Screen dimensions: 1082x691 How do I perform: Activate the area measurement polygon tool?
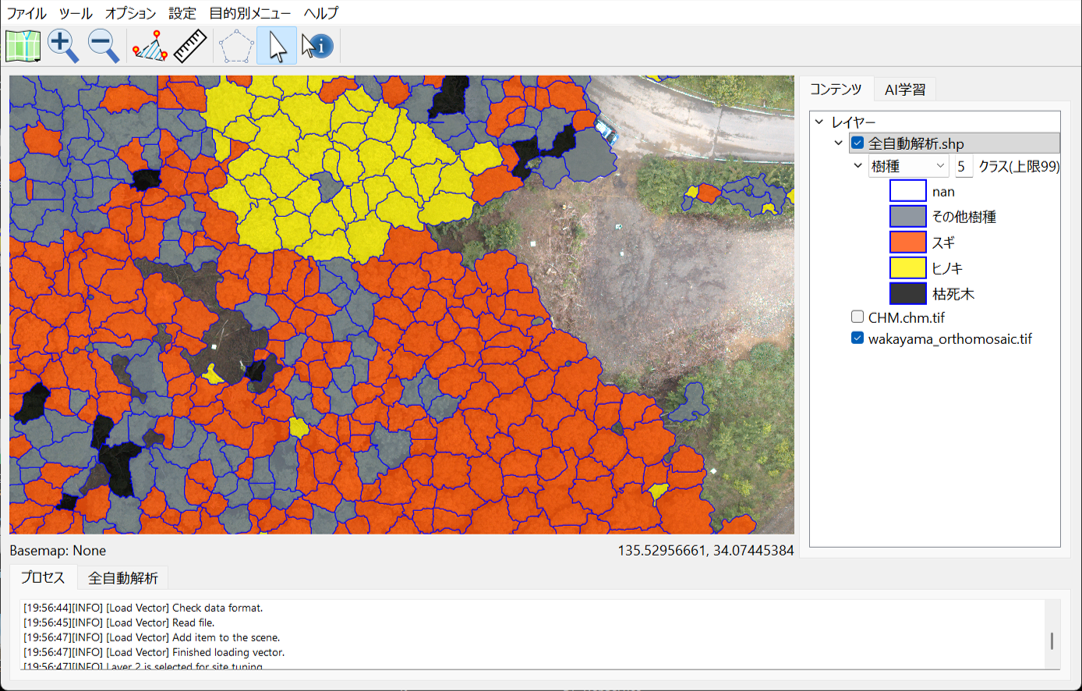pyautogui.click(x=150, y=46)
